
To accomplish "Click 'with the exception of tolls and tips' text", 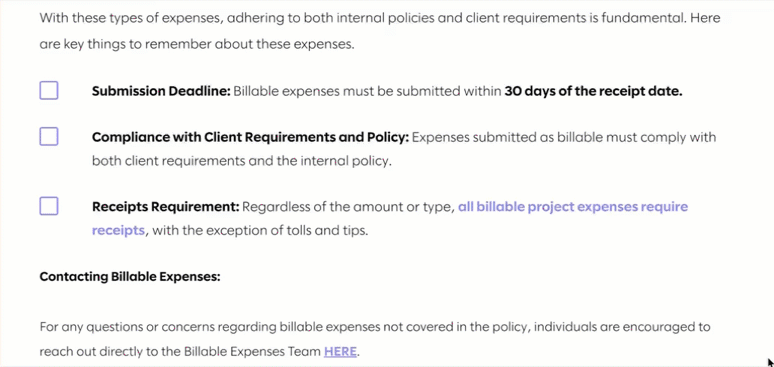I will tap(259, 231).
